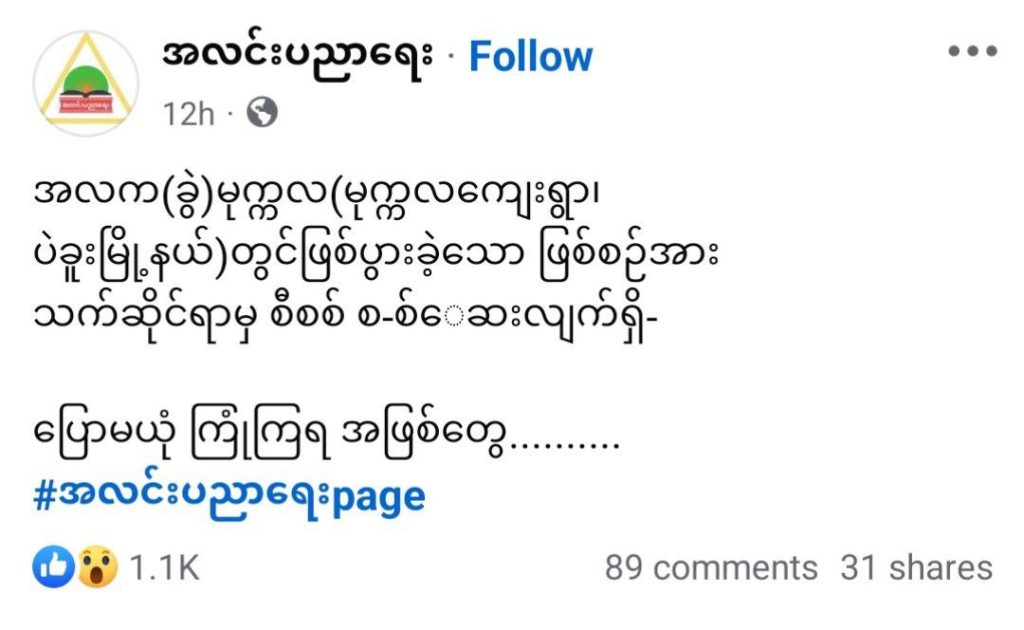Click the 12h post timestamp
This screenshot has width=1024, height=630.
(188, 114)
